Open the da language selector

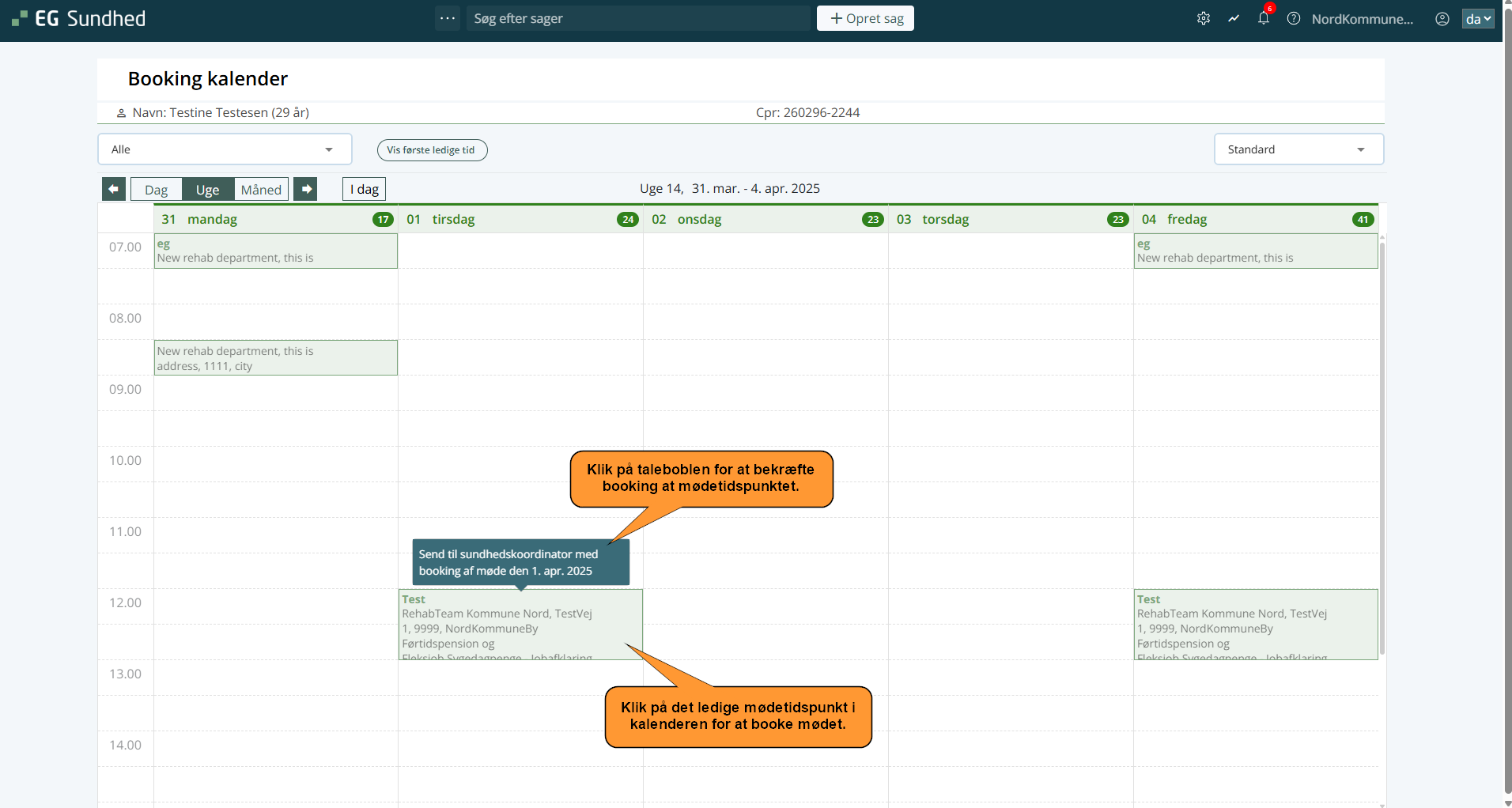click(x=1477, y=18)
